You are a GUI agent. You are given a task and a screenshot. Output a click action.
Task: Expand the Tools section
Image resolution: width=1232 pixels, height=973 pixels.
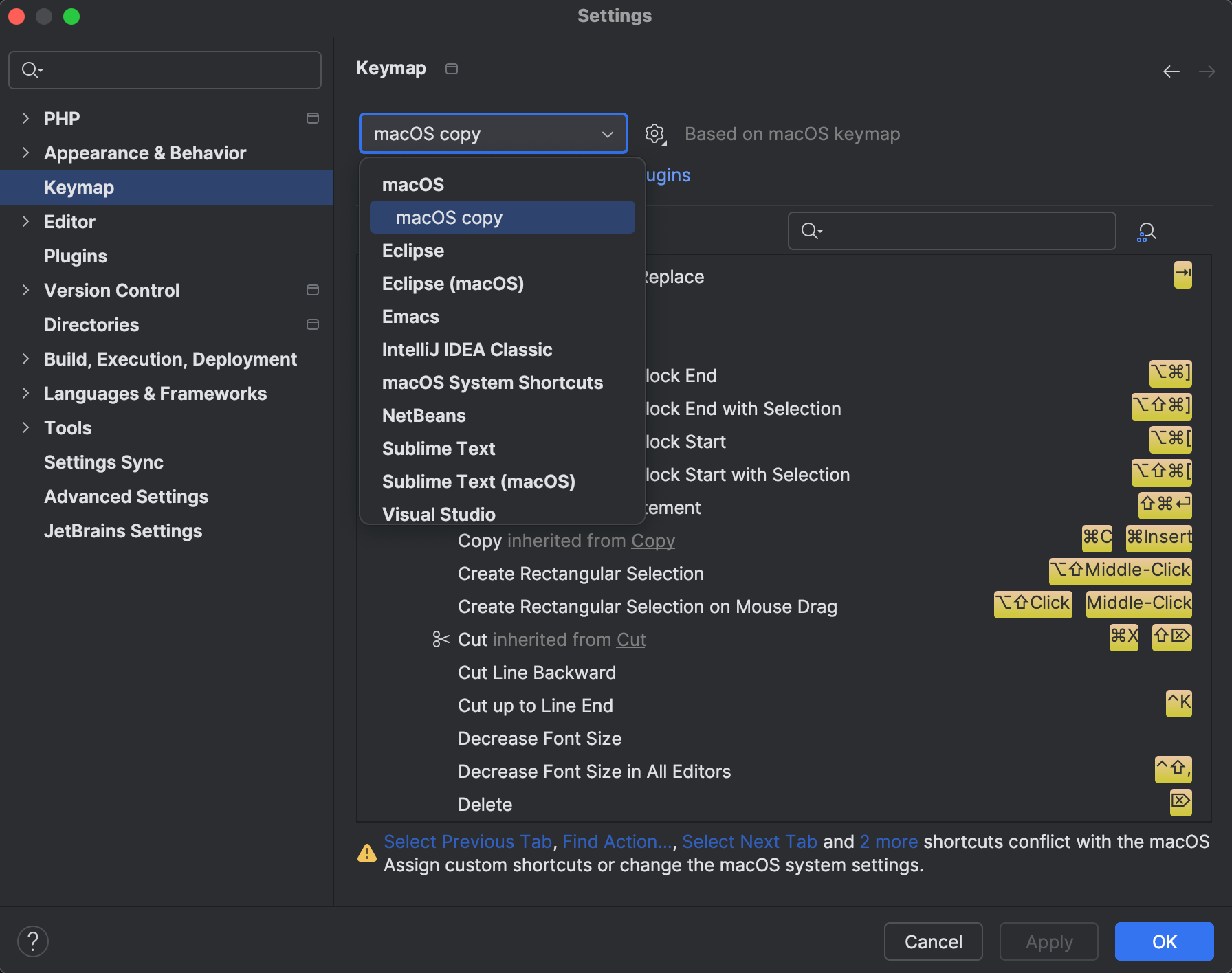point(25,427)
